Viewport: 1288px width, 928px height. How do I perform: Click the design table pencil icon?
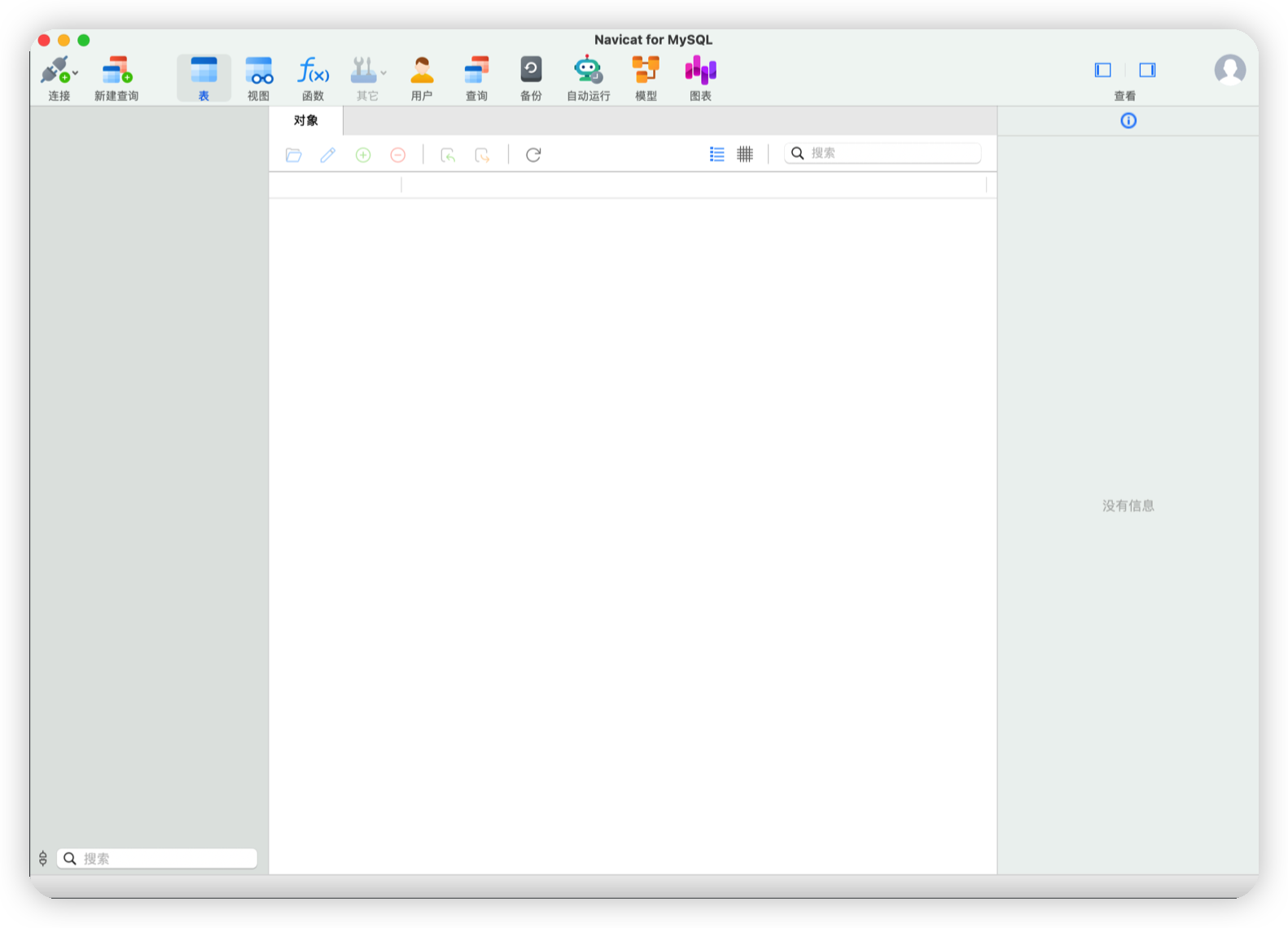tap(328, 155)
